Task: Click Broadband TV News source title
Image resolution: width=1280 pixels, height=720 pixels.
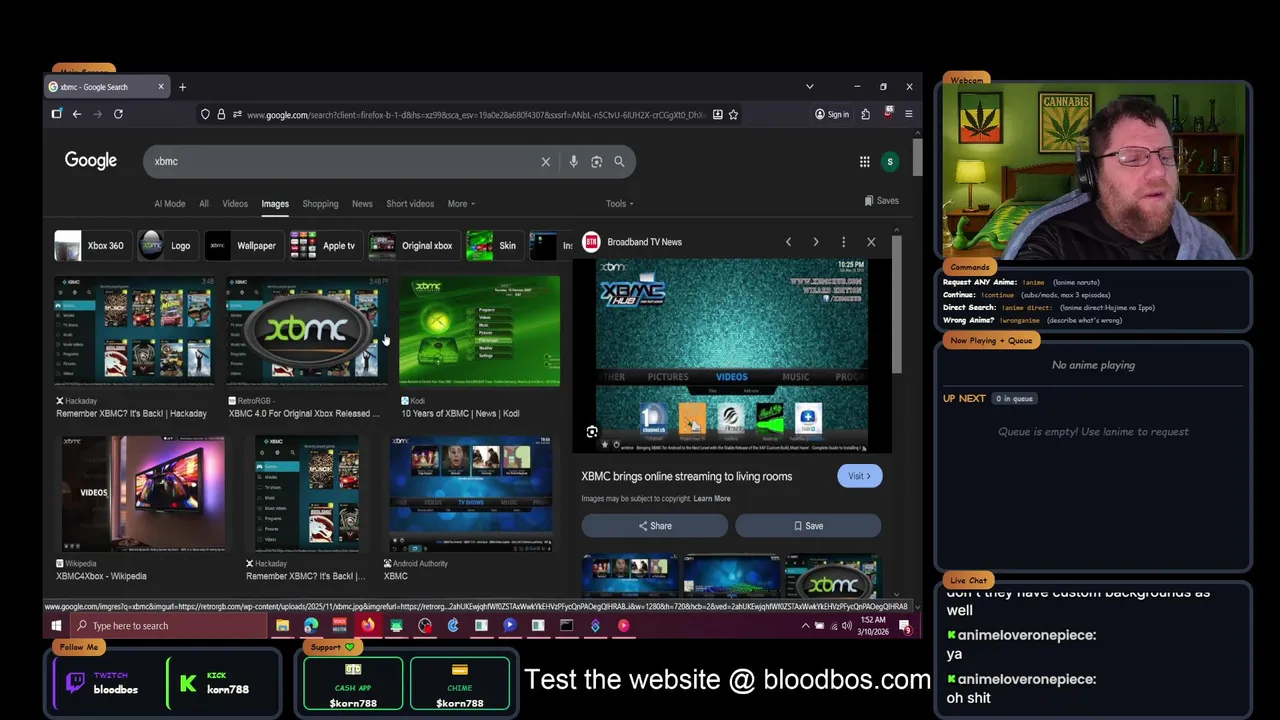Action: (x=644, y=242)
